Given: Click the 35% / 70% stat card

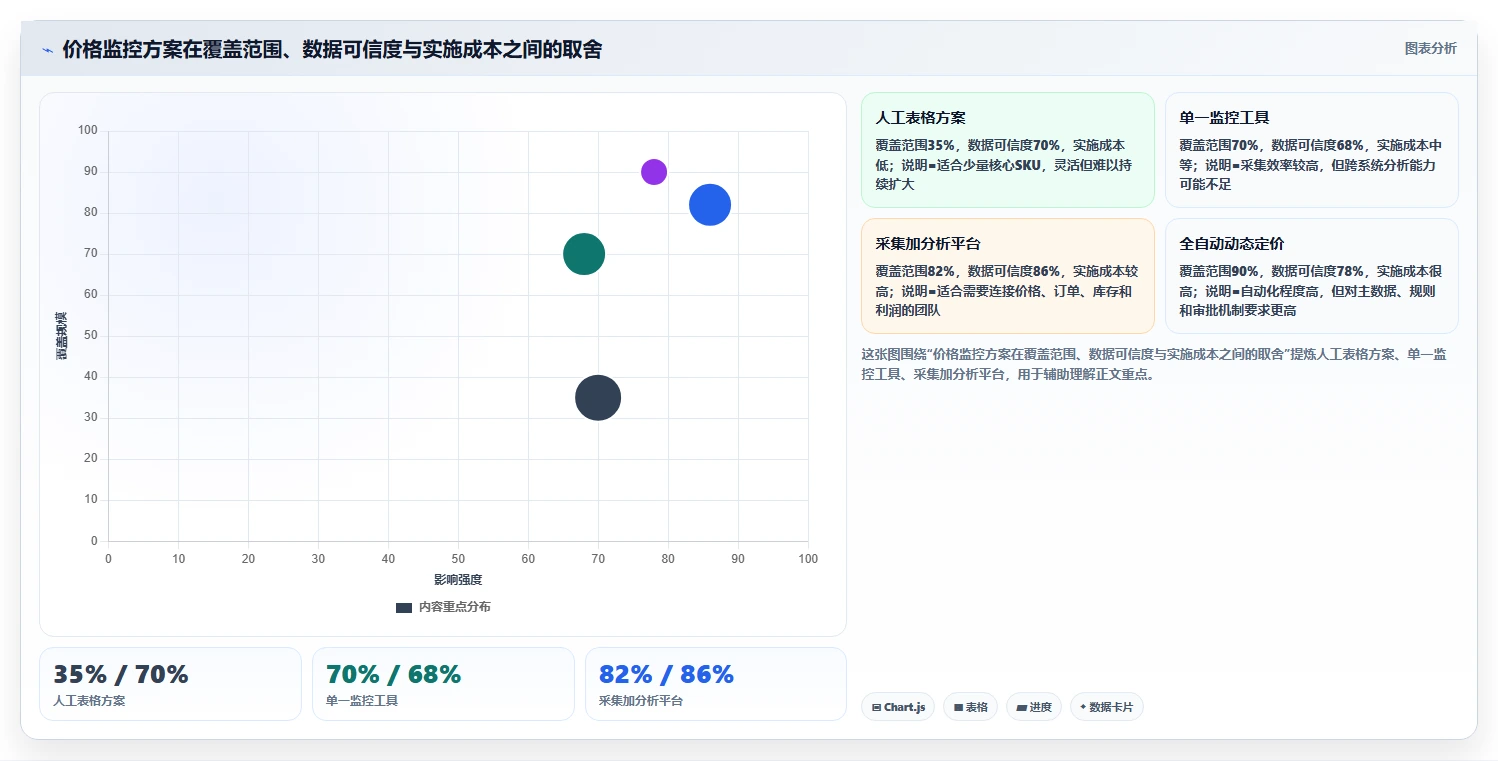Looking at the screenshot, I should 170,684.
